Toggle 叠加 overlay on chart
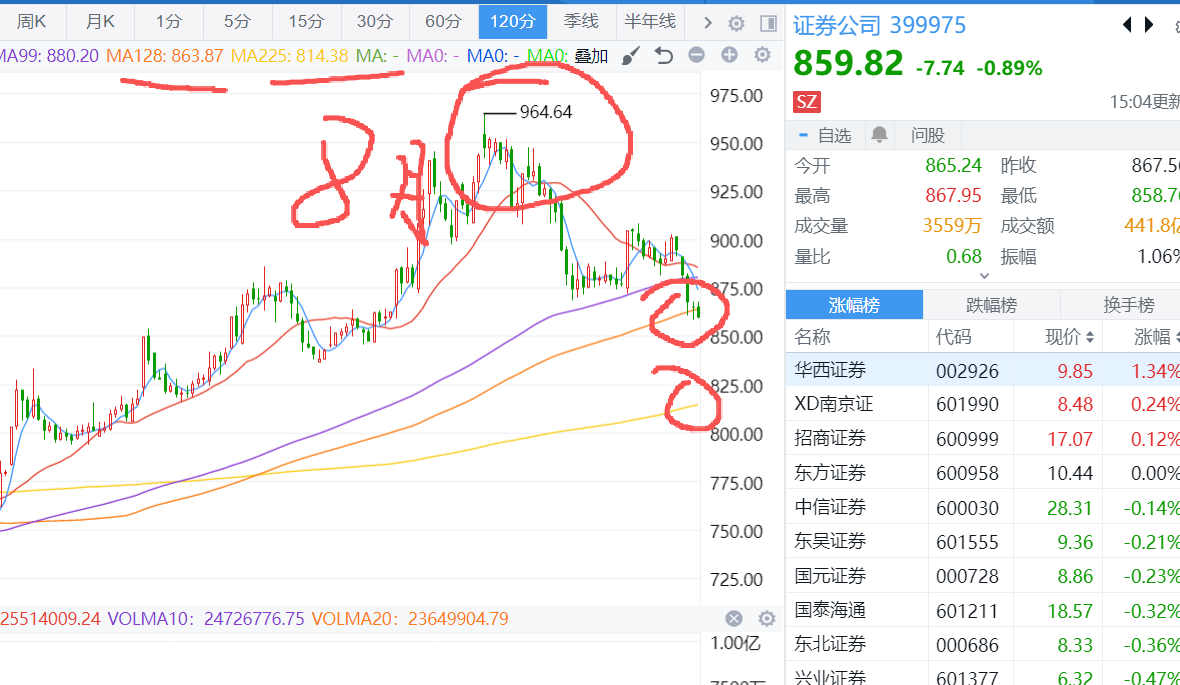 (x=591, y=56)
